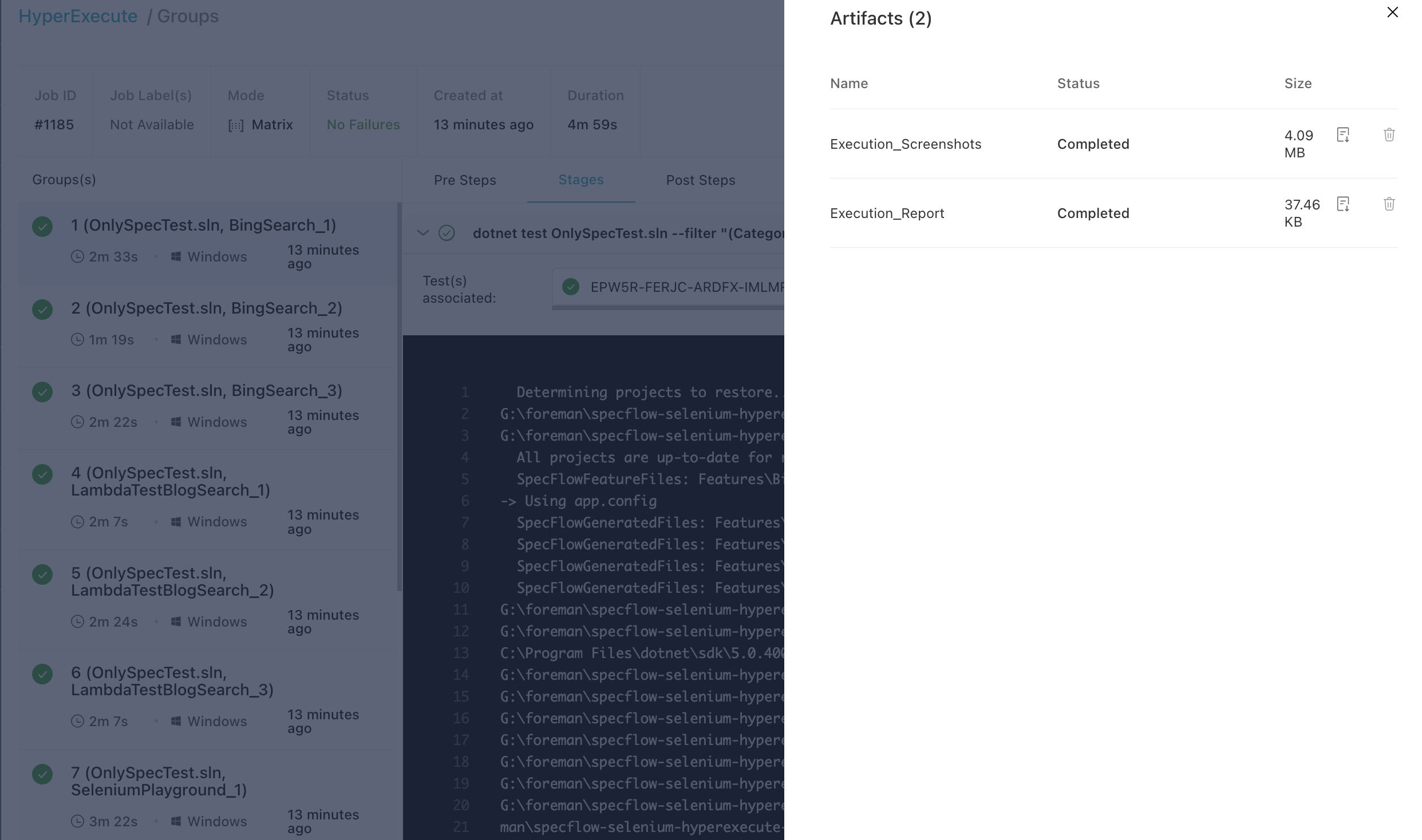This screenshot has height=840, width=1422.
Task: Click the Name column header
Action: pyautogui.click(x=849, y=84)
